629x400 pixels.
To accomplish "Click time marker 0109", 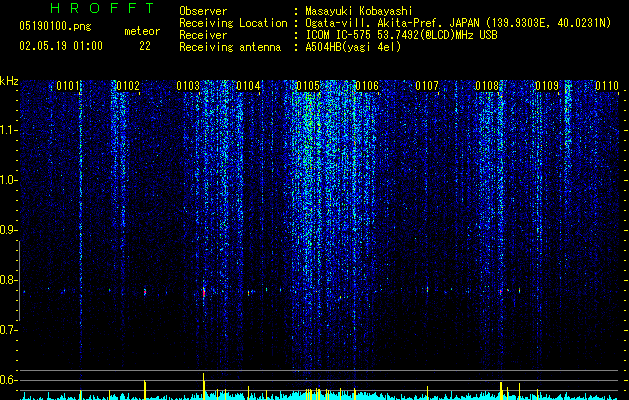I will [547, 86].
